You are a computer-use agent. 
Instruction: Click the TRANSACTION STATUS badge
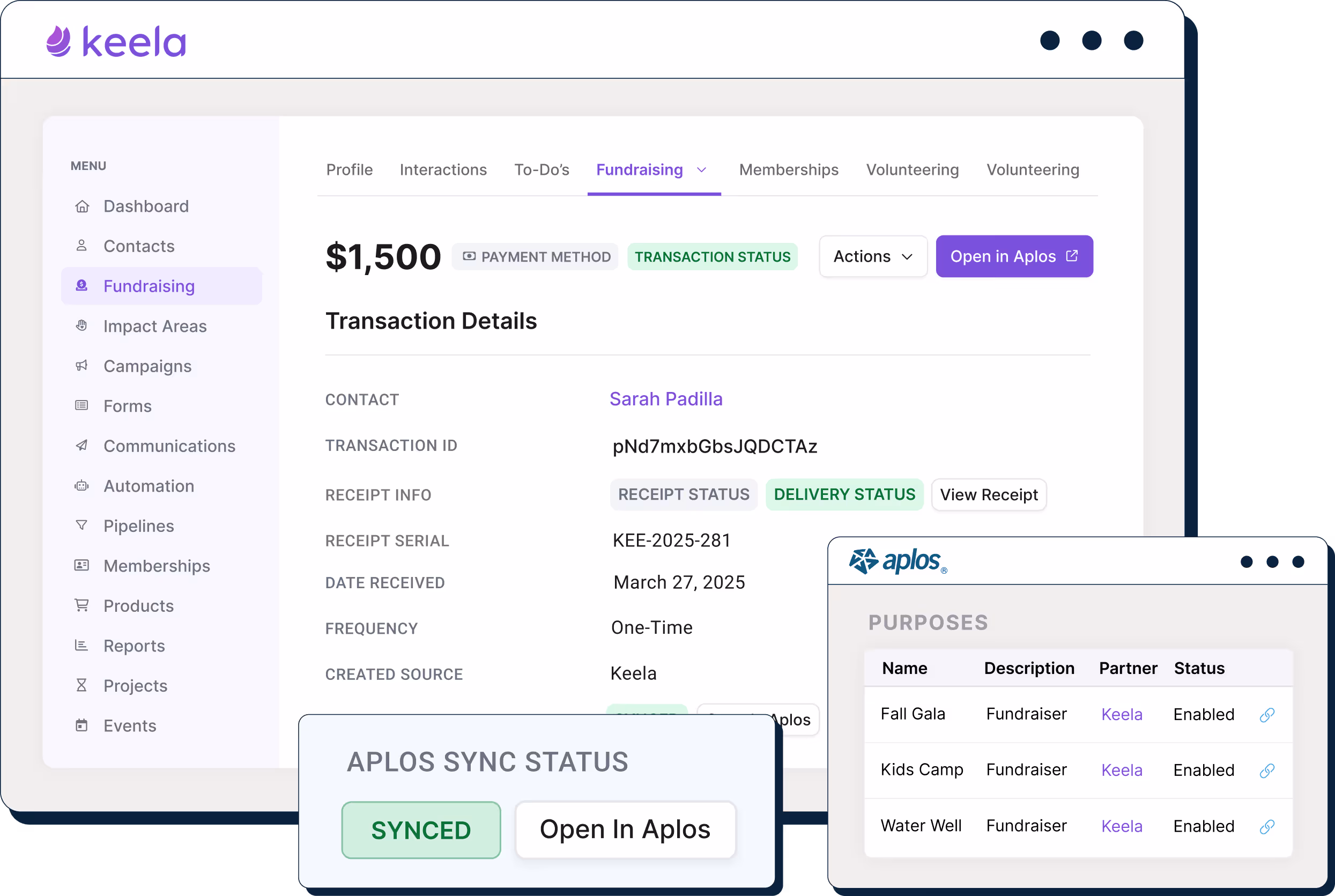tap(713, 256)
